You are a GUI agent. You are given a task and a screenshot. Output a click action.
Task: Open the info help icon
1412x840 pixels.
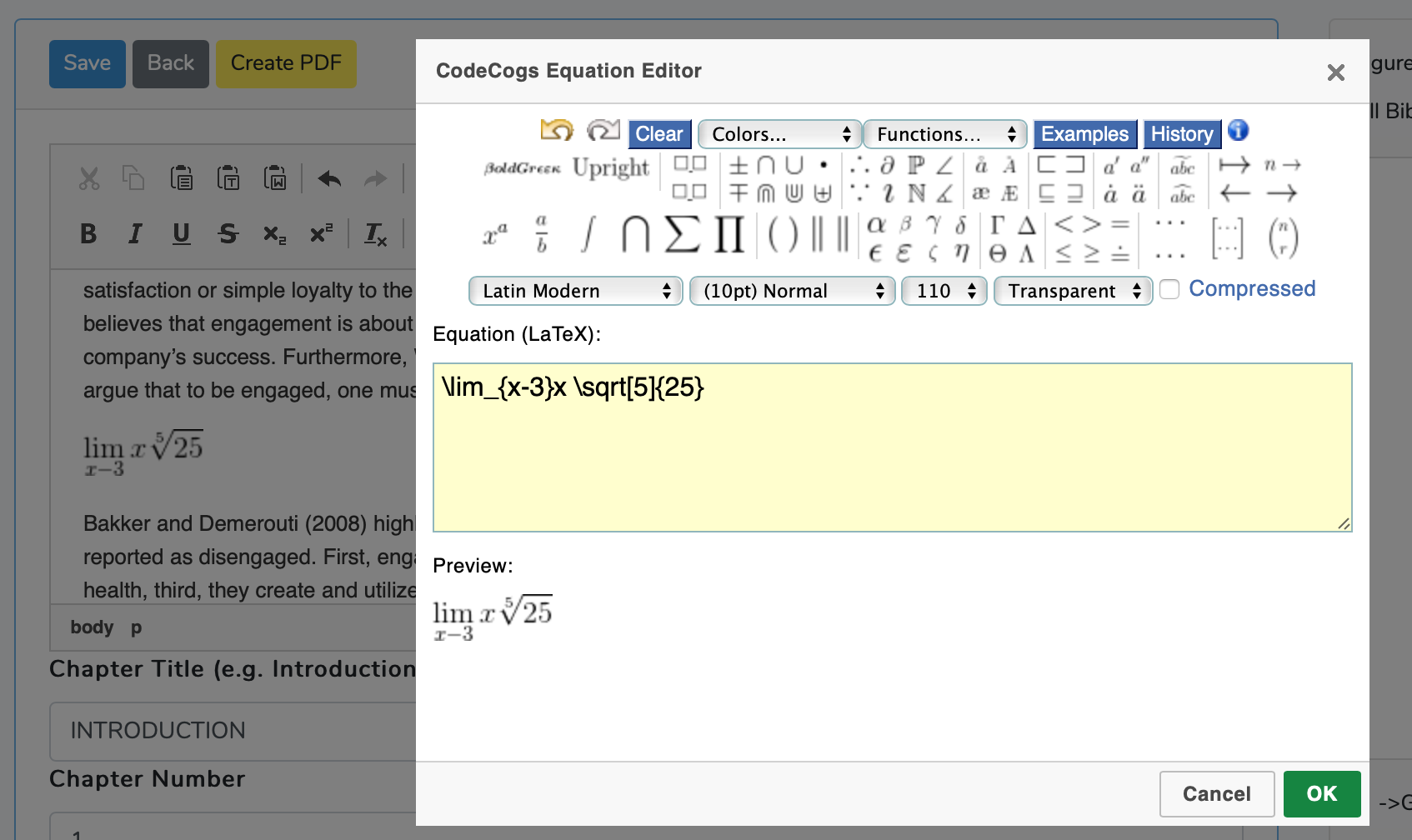tap(1238, 131)
